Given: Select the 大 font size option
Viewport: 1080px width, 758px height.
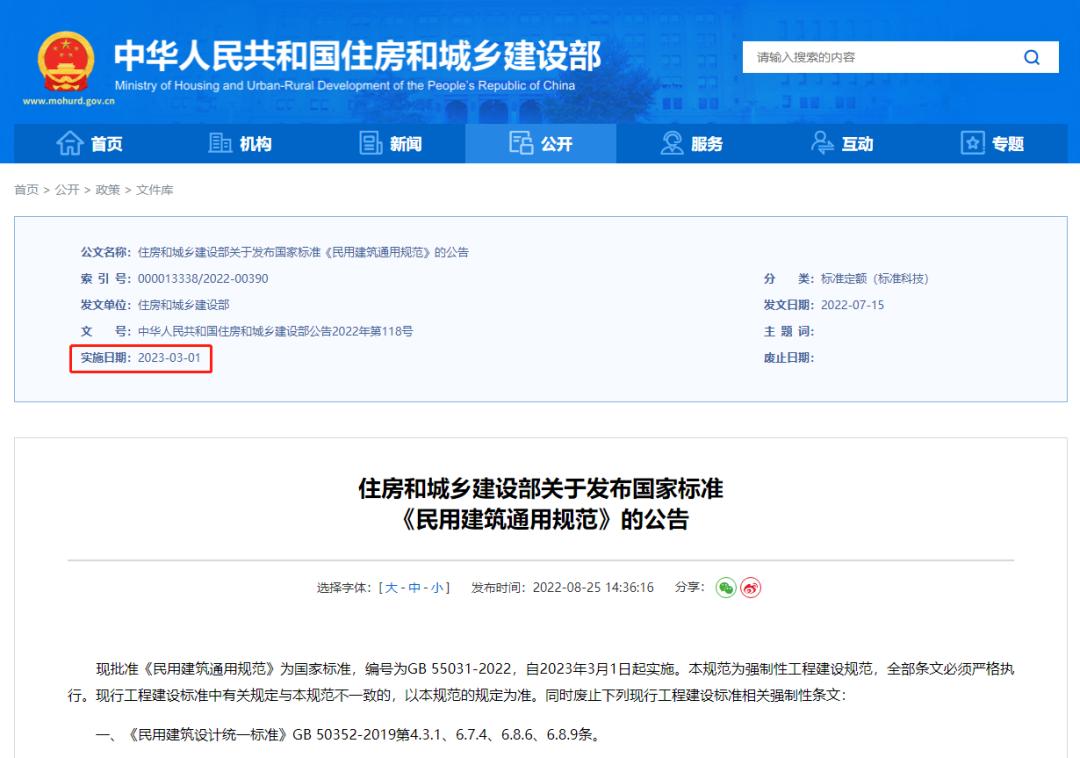Looking at the screenshot, I should [x=390, y=588].
